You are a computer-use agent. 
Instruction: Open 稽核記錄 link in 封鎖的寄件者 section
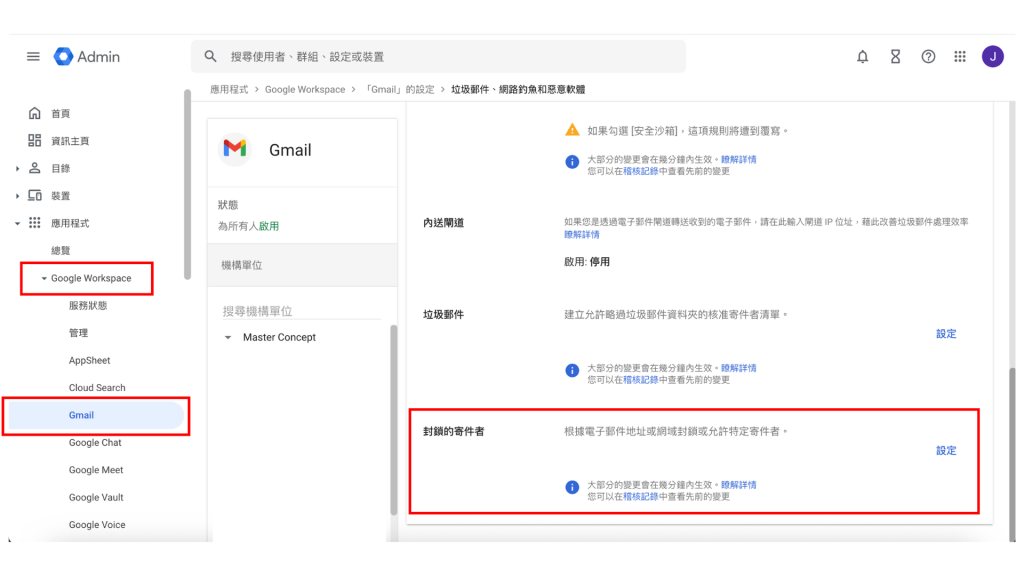pyautogui.click(x=641, y=497)
